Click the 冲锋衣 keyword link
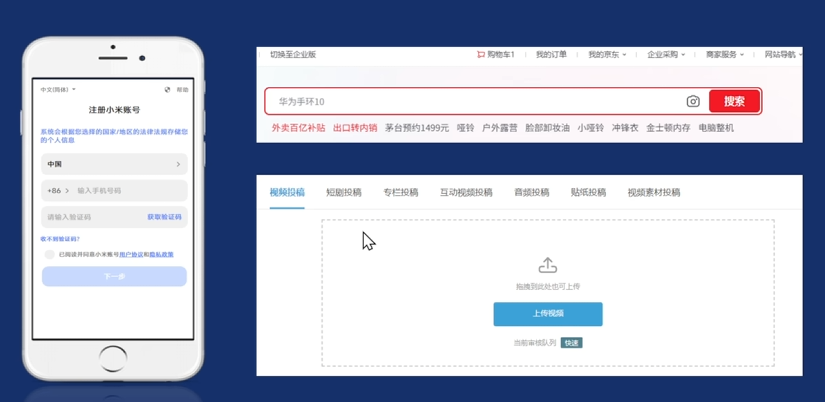 (x=625, y=128)
